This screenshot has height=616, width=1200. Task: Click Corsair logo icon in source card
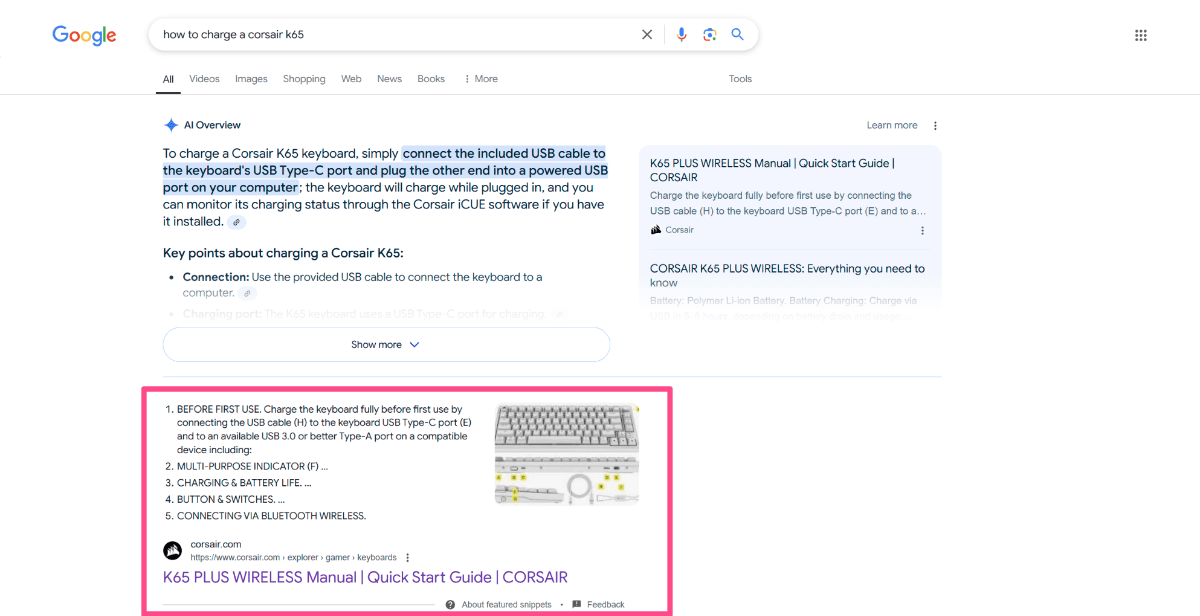pyautogui.click(x=656, y=230)
